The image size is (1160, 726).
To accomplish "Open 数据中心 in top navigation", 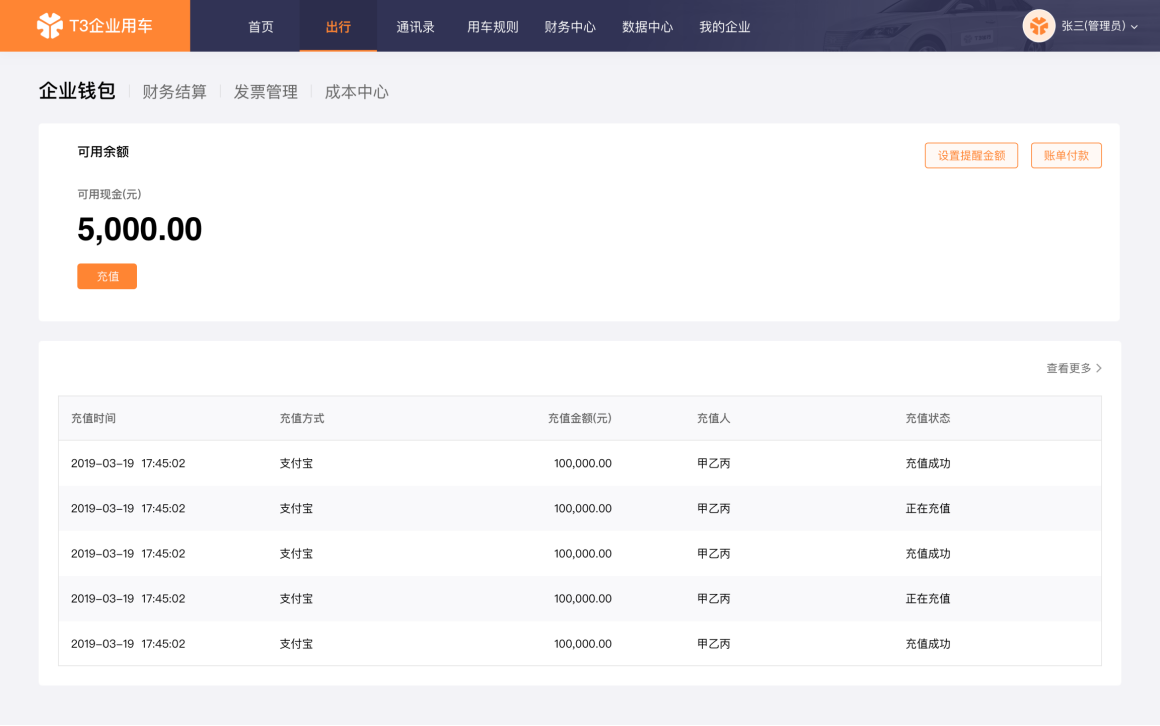I will click(x=647, y=27).
